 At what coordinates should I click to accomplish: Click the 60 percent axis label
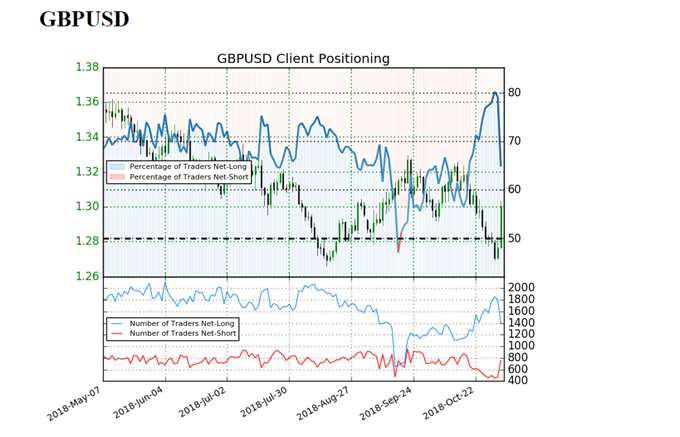tap(514, 189)
